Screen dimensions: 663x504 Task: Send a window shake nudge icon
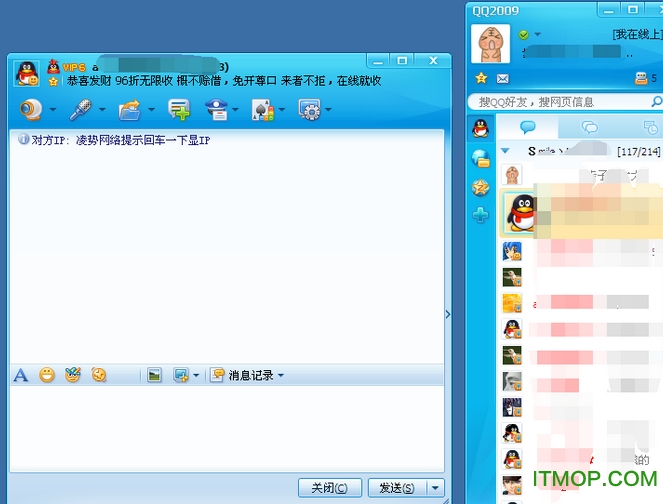pos(99,375)
